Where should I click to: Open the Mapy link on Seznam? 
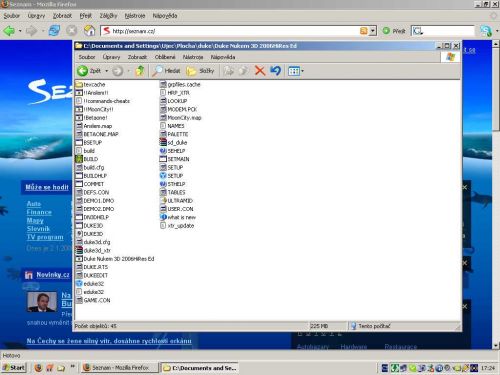35,220
